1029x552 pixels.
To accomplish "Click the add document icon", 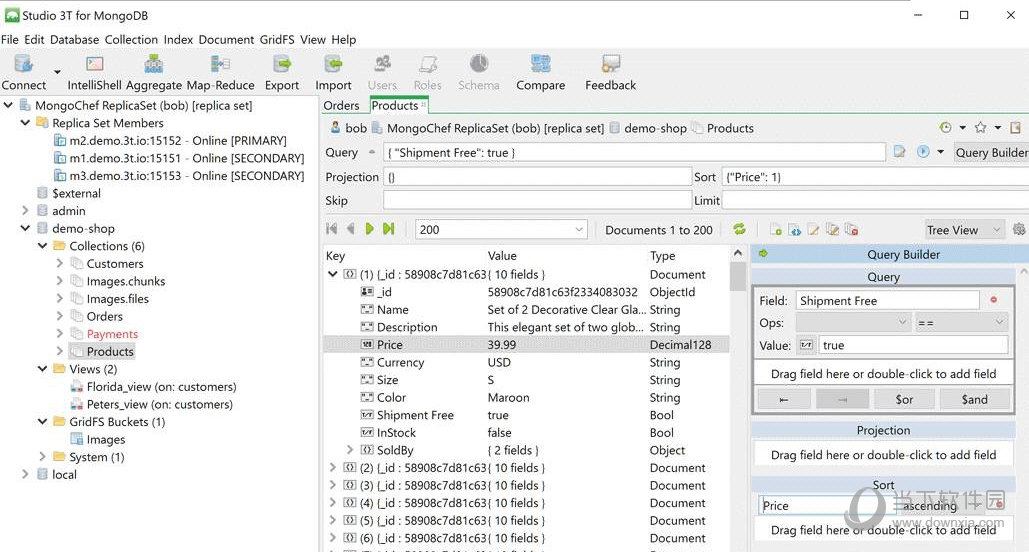I will (776, 230).
